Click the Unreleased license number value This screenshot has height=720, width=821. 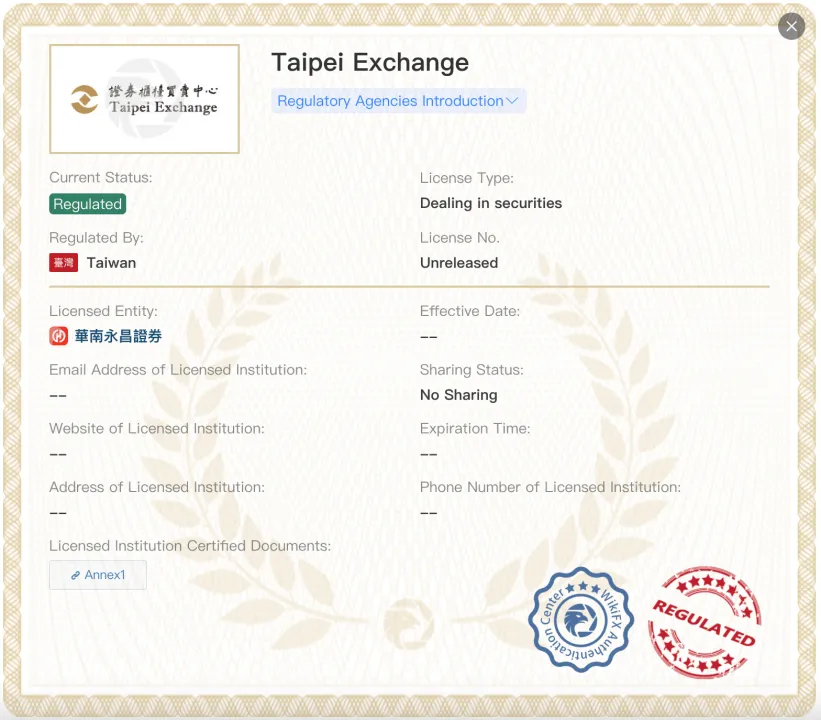(x=459, y=263)
